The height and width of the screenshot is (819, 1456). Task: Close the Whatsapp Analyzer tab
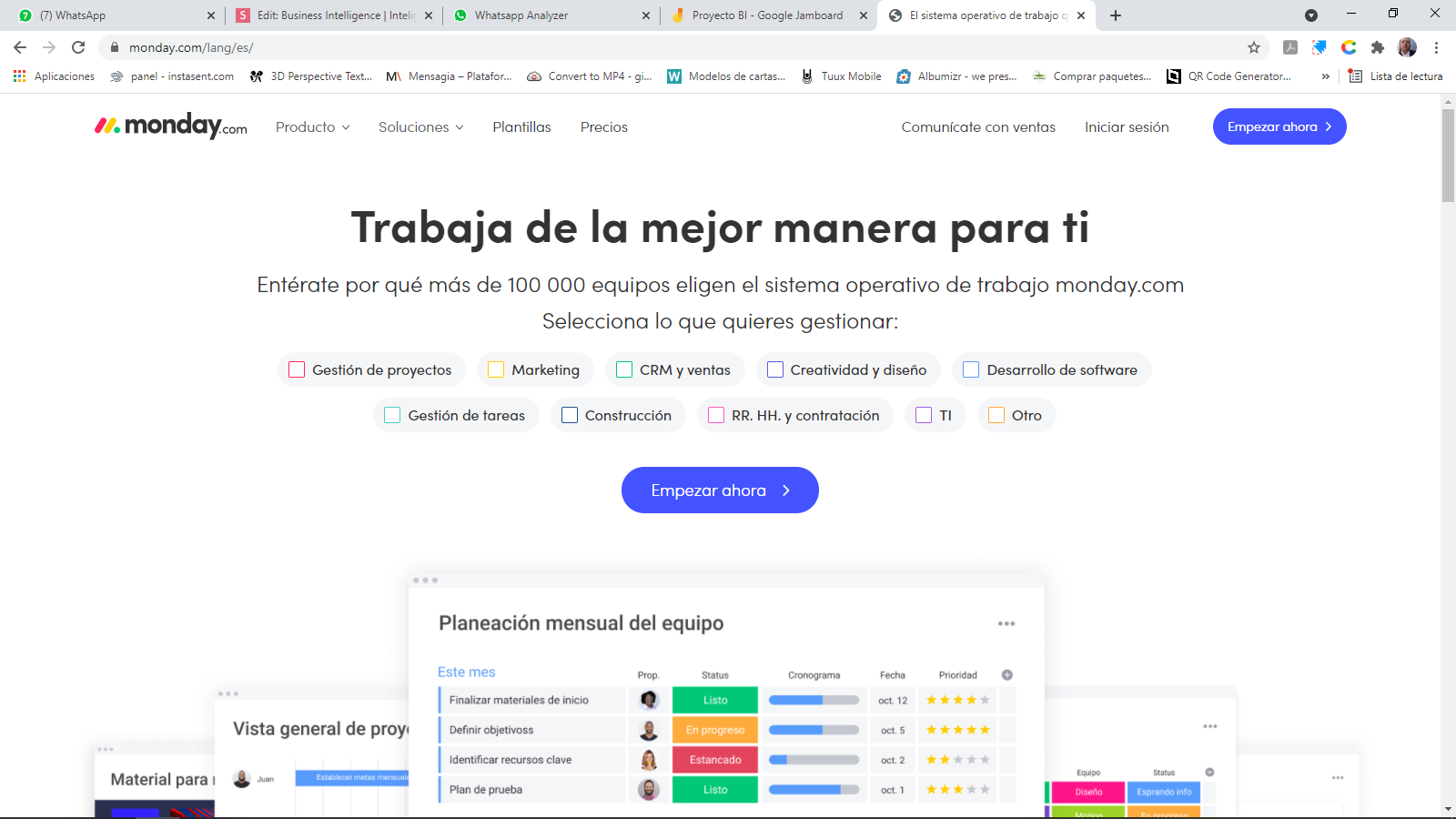pyautogui.click(x=646, y=15)
